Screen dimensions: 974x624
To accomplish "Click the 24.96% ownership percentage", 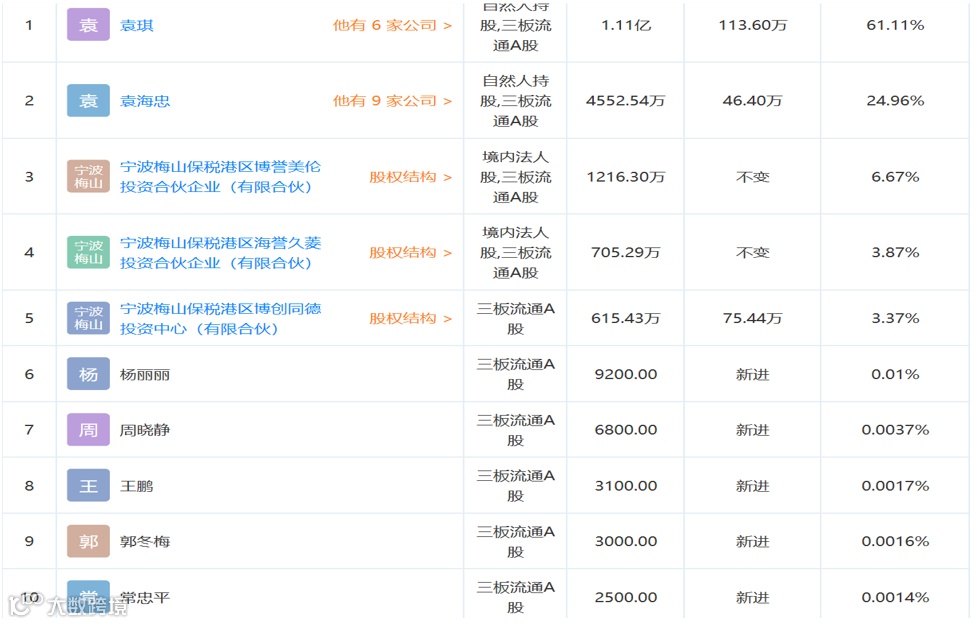I will [x=895, y=101].
